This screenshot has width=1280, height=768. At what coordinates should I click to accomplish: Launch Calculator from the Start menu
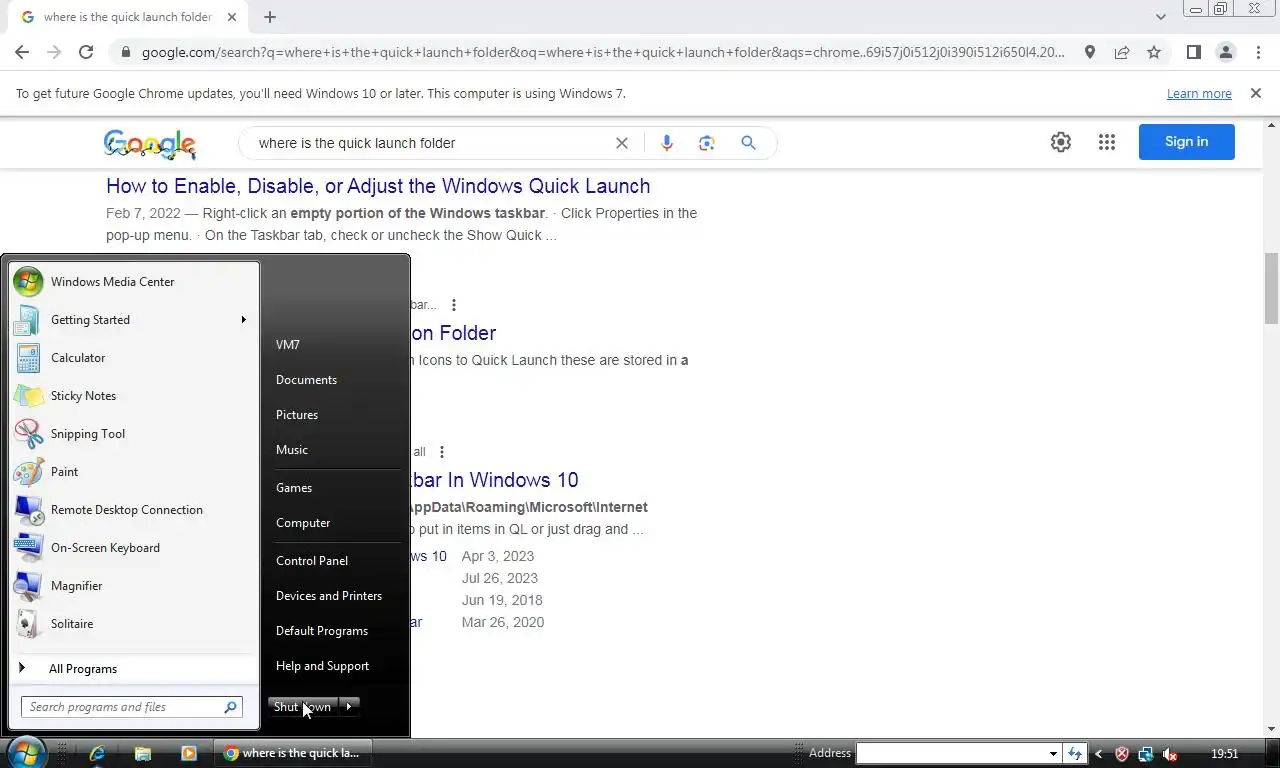pos(132,358)
